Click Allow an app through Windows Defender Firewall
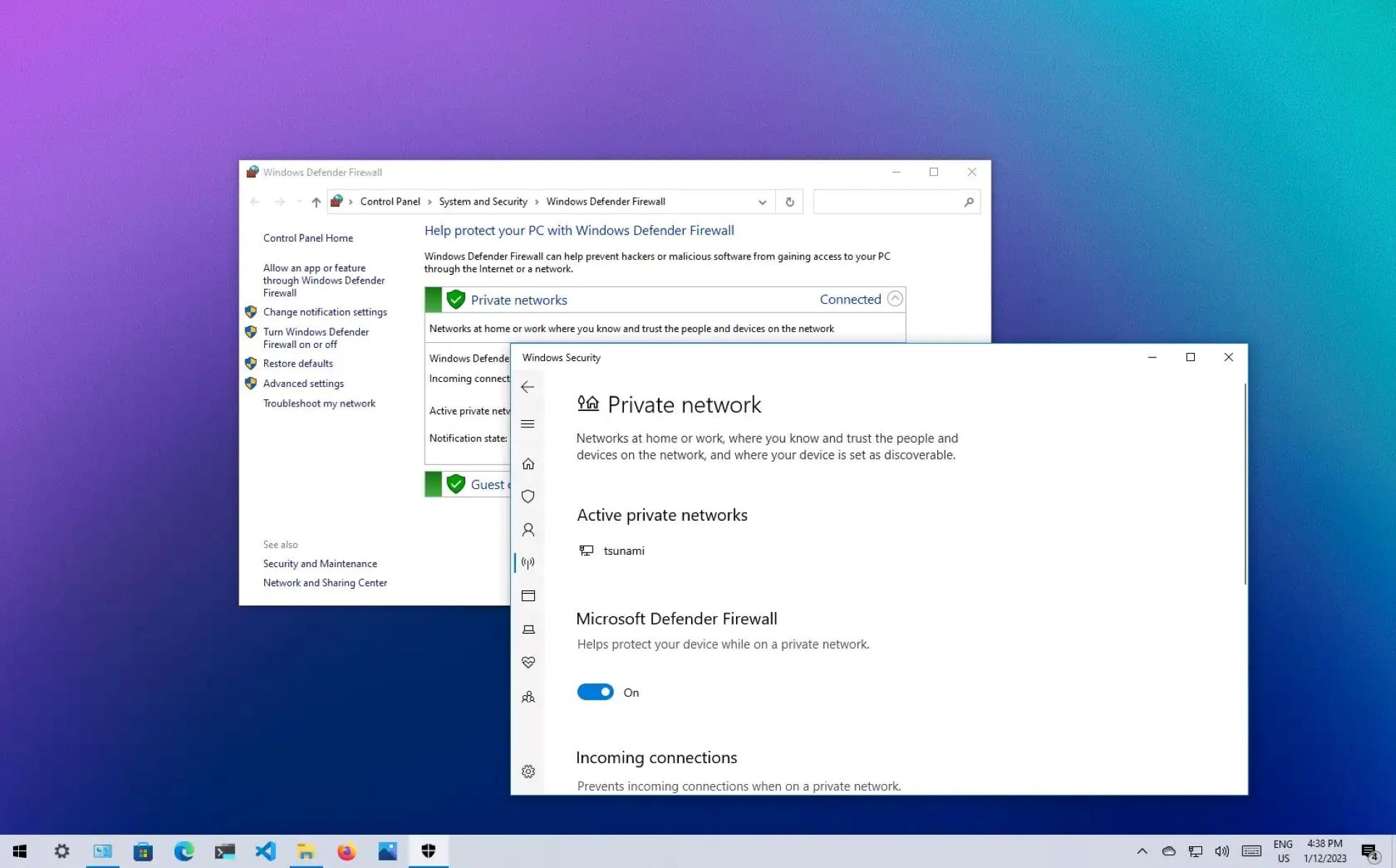The width and height of the screenshot is (1396, 868). point(323,280)
